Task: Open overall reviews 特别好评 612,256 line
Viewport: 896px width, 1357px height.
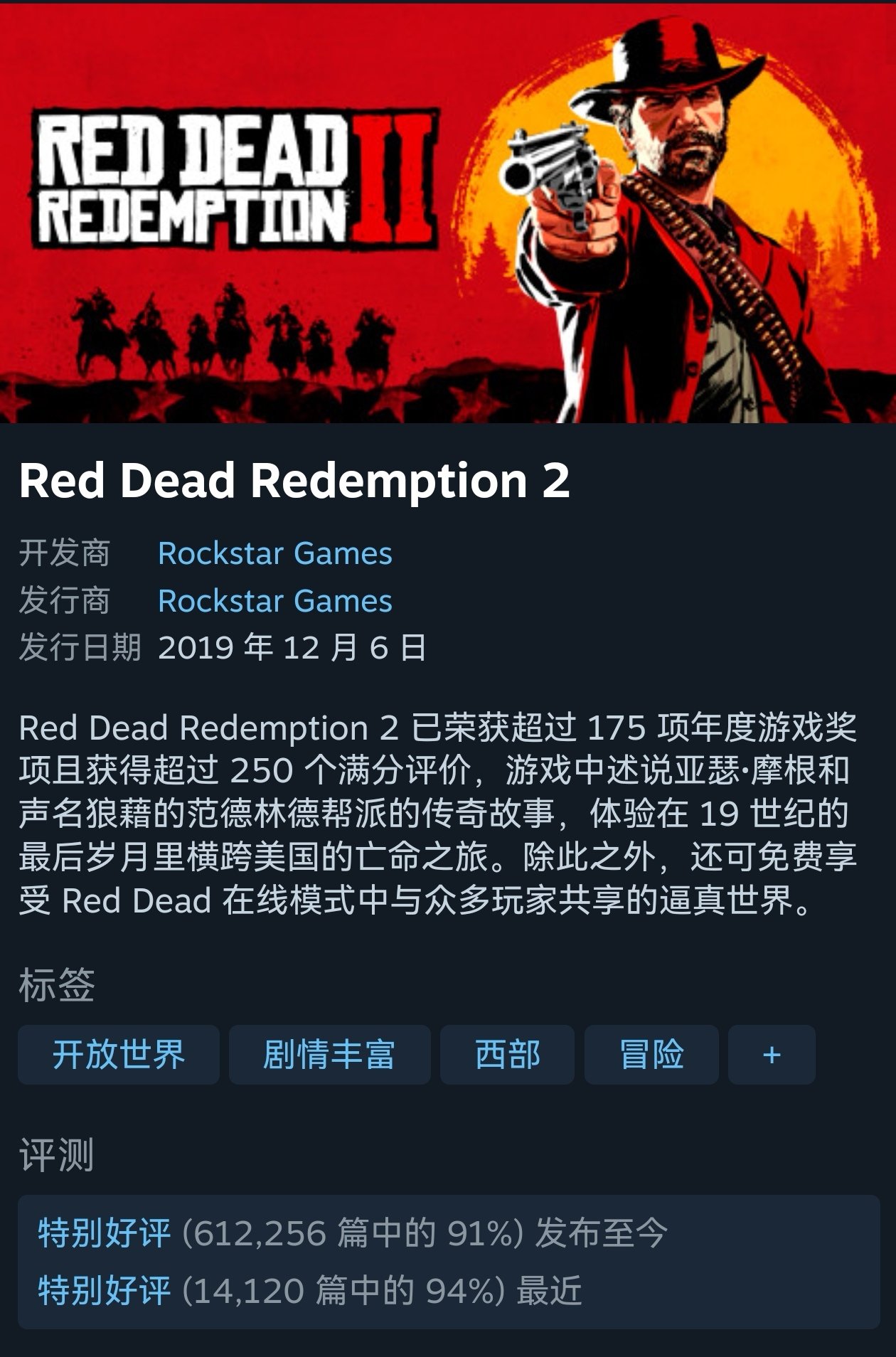Action: tap(353, 1233)
